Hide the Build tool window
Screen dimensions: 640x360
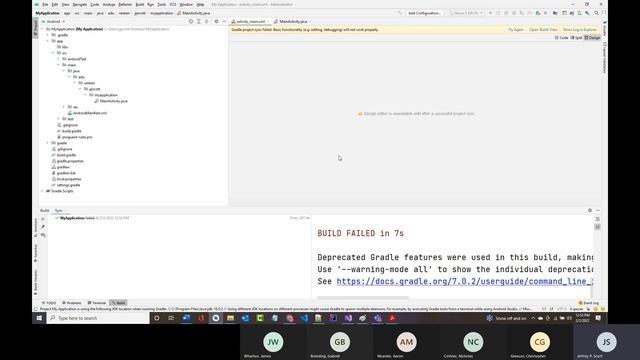(x=598, y=210)
